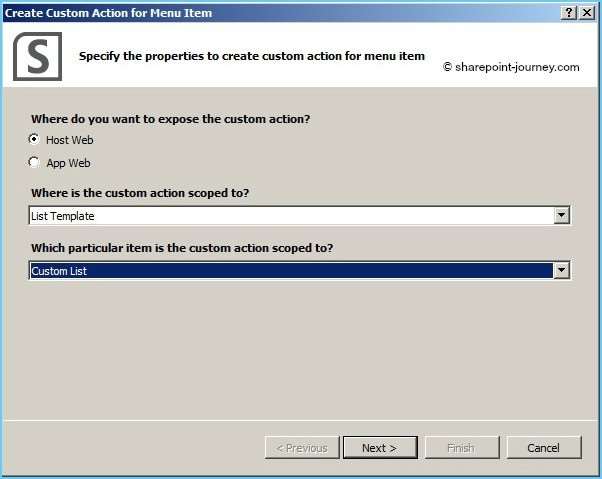Open the Custom List item dropdown arrow
This screenshot has height=479, width=602.
[x=561, y=271]
